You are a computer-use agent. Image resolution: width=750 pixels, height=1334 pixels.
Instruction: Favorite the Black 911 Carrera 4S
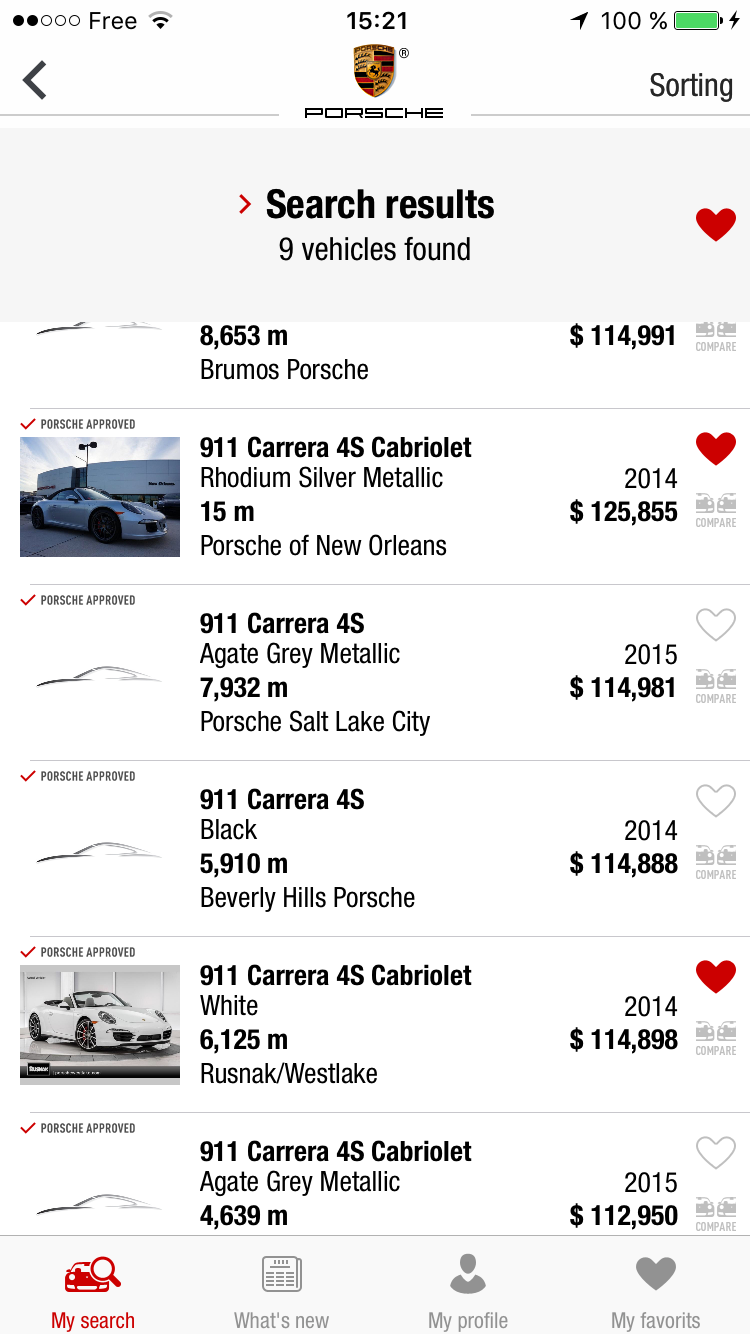[x=715, y=801]
